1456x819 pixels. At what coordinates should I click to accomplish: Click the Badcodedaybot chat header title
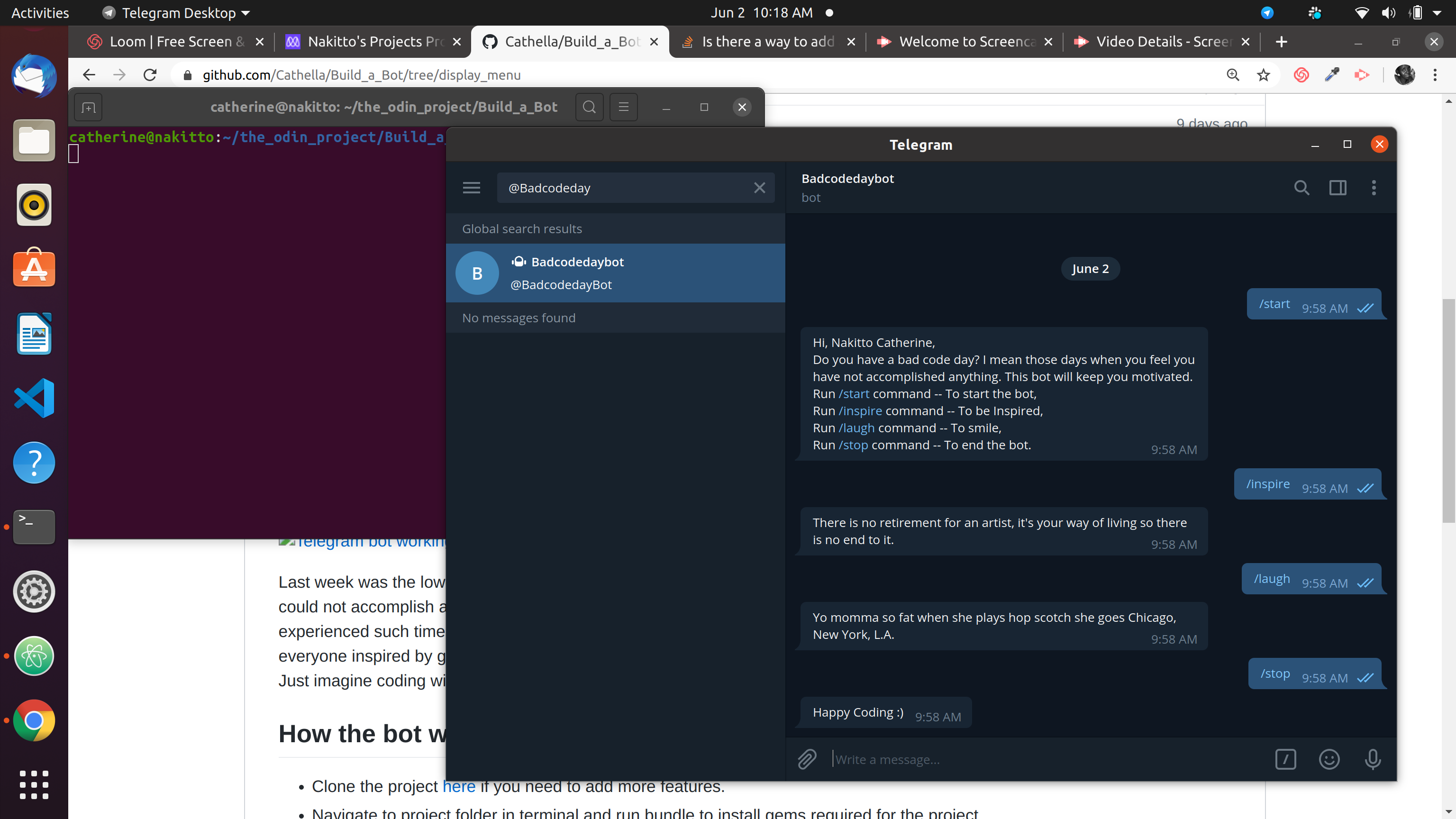847,179
